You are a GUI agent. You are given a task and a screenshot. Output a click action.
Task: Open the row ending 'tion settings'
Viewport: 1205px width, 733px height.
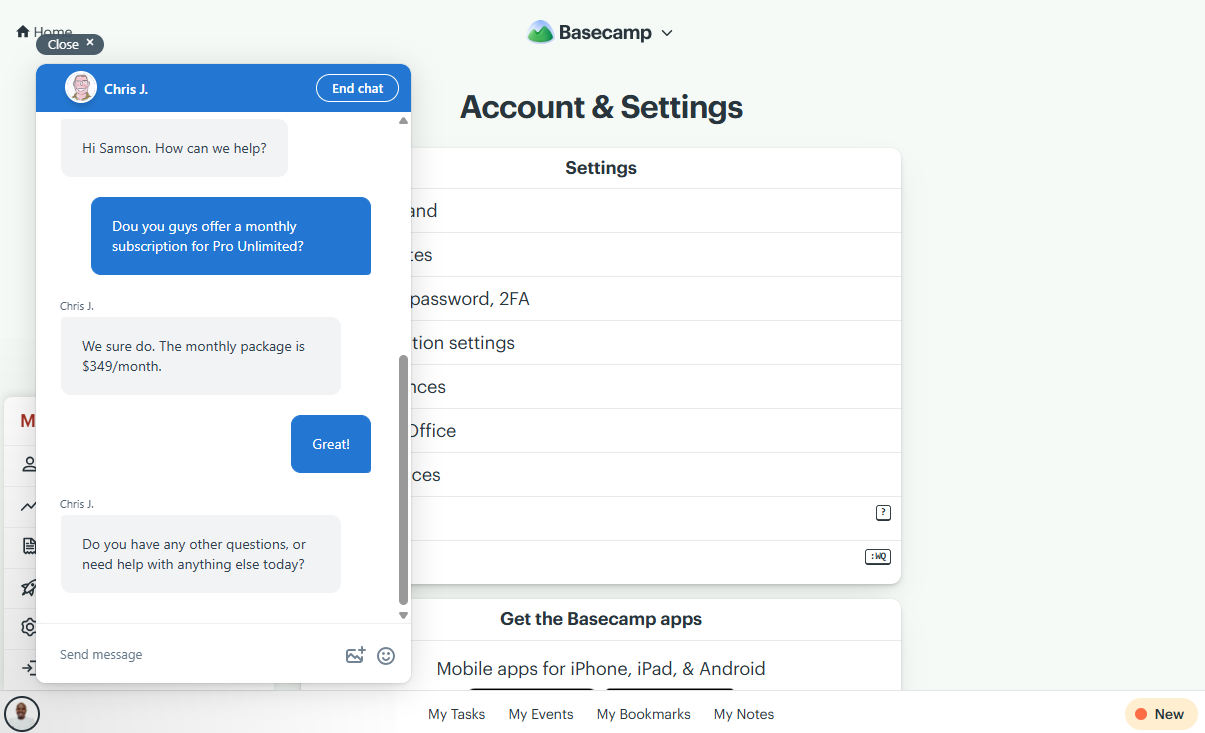[x=655, y=343]
